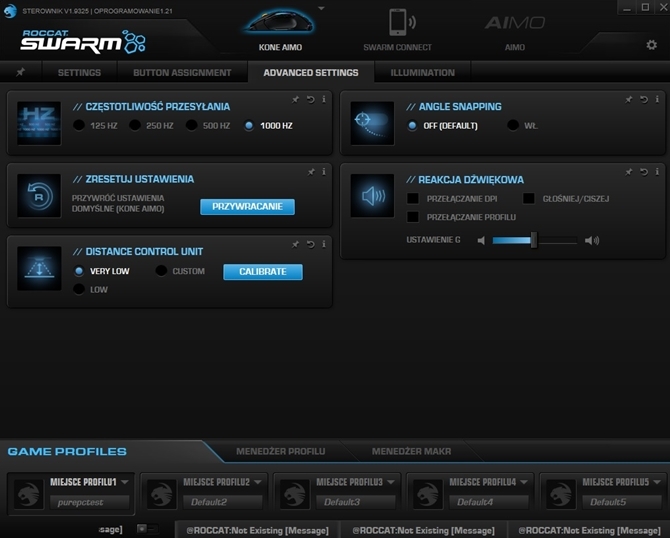Set polling rate to 1000 Hz

pos(249,126)
